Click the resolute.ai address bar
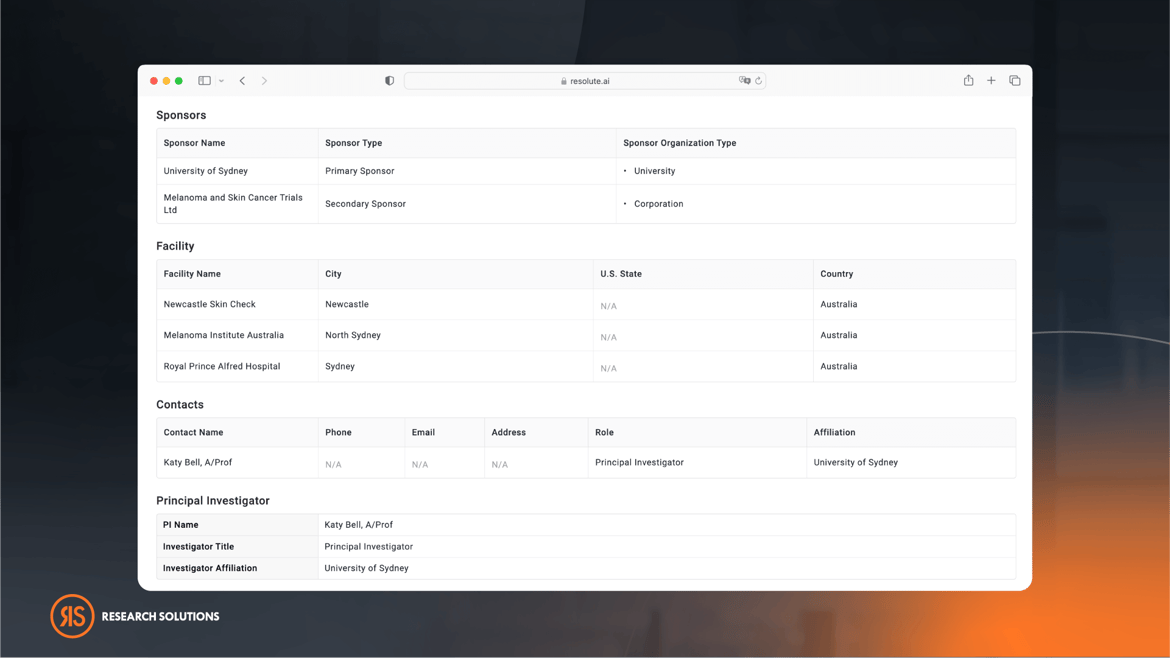 coord(585,81)
